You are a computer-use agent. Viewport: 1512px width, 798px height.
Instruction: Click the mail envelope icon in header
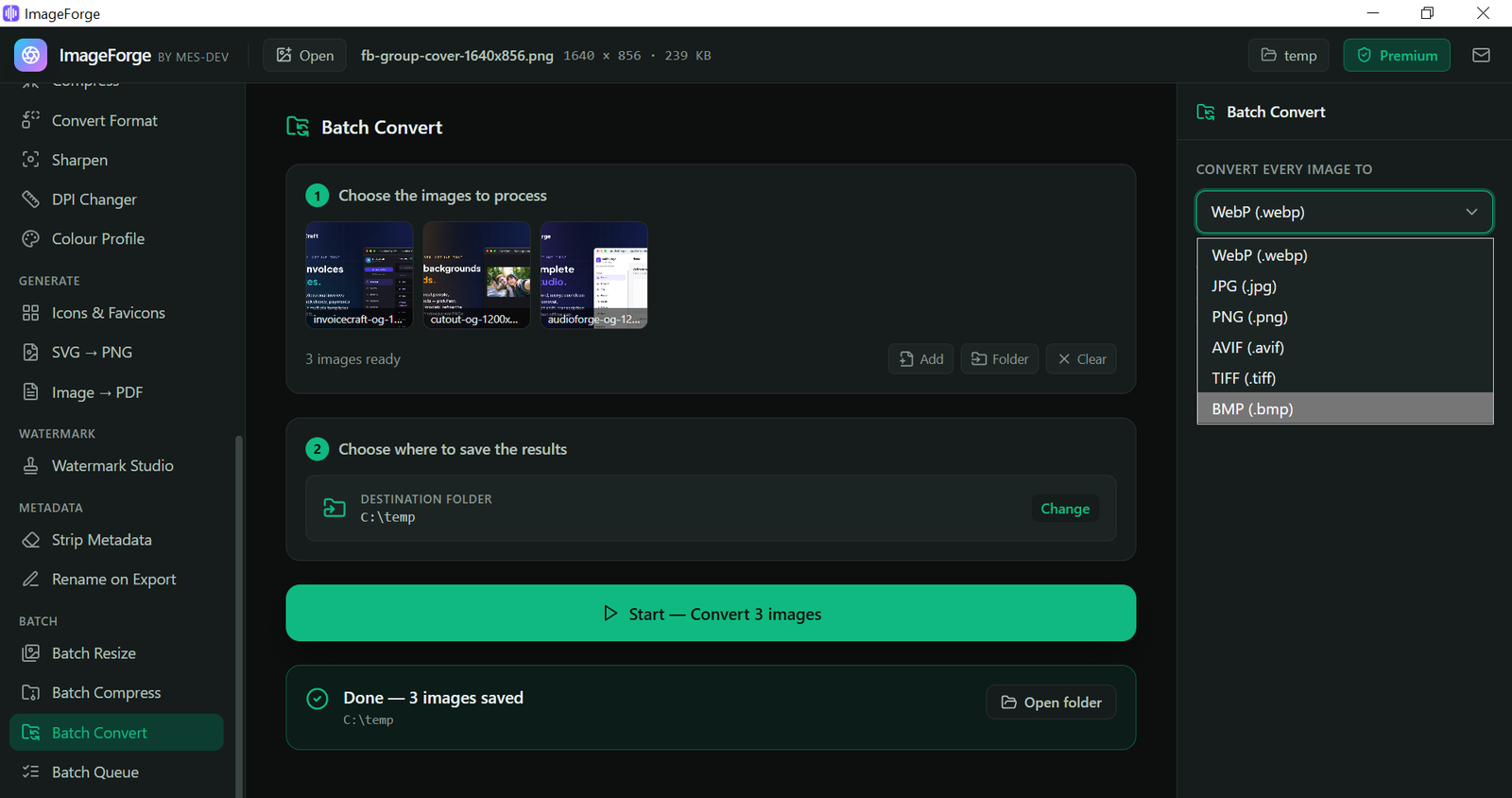point(1481,55)
